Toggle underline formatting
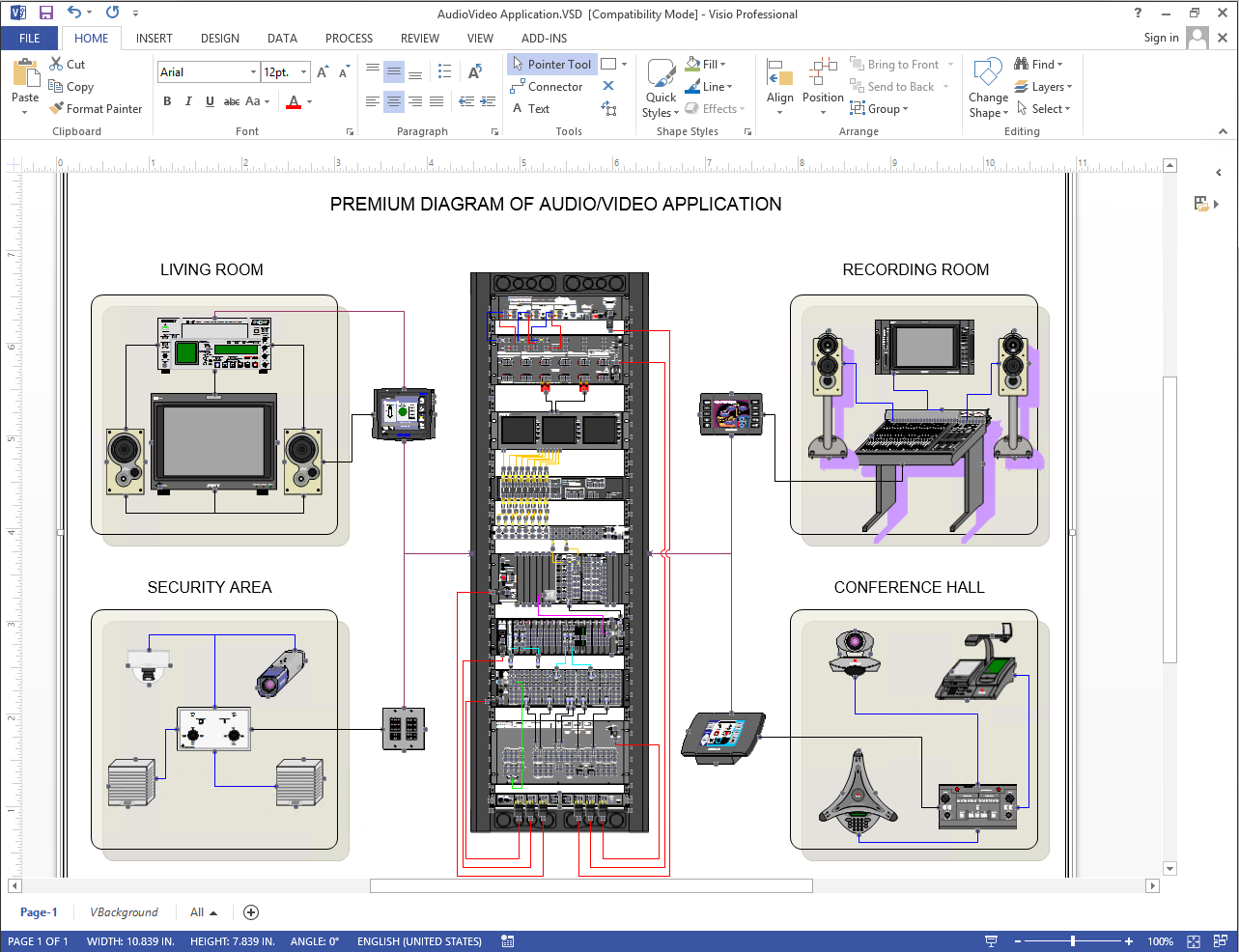This screenshot has width=1239, height=952. click(211, 100)
